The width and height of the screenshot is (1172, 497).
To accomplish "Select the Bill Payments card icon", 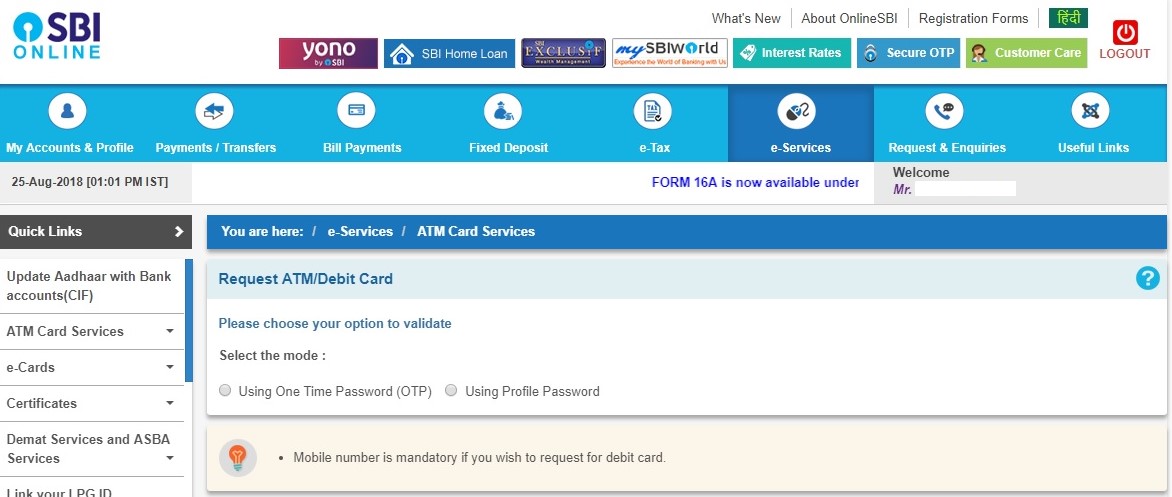I will [362, 111].
